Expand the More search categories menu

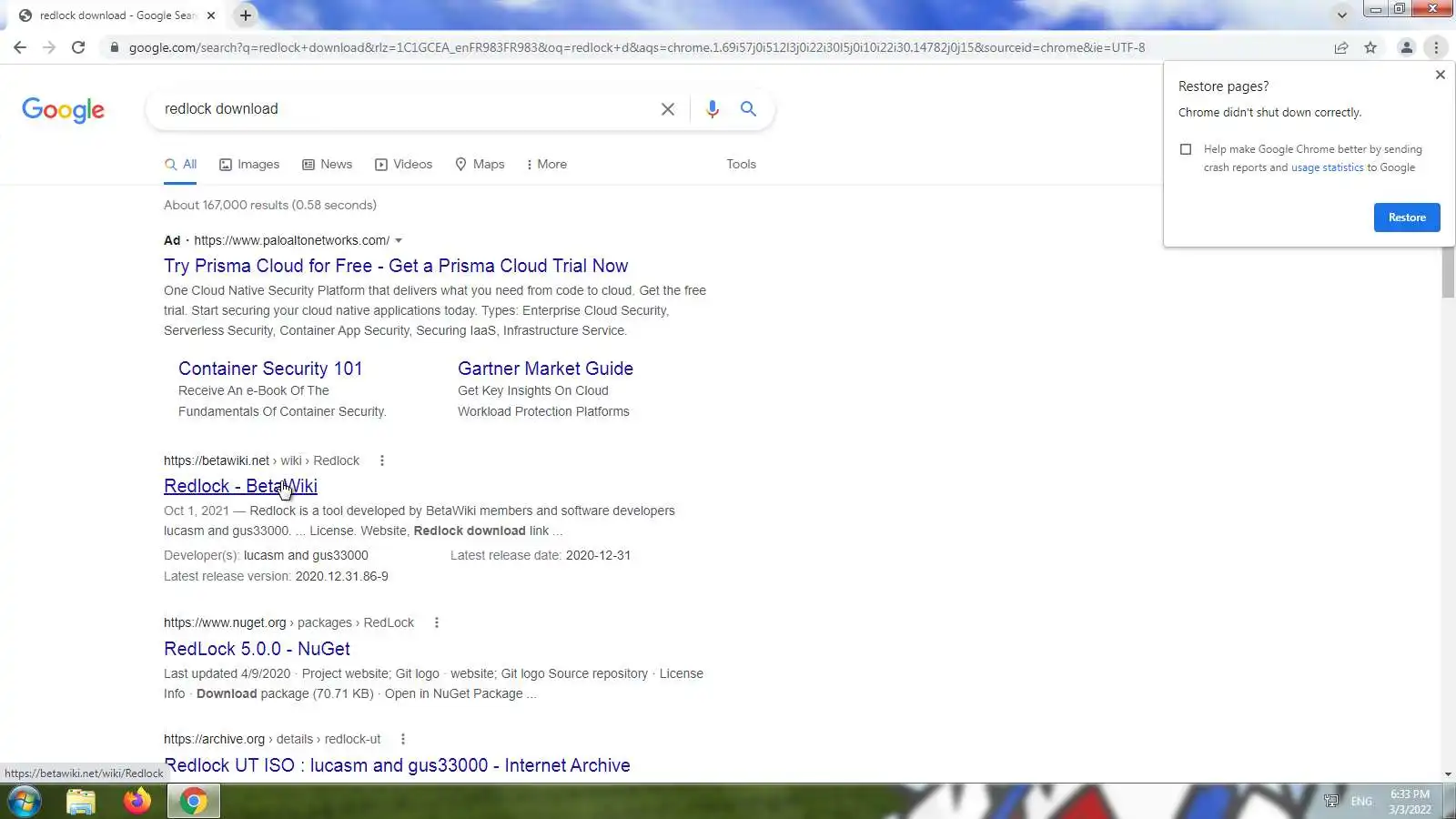coord(546,165)
